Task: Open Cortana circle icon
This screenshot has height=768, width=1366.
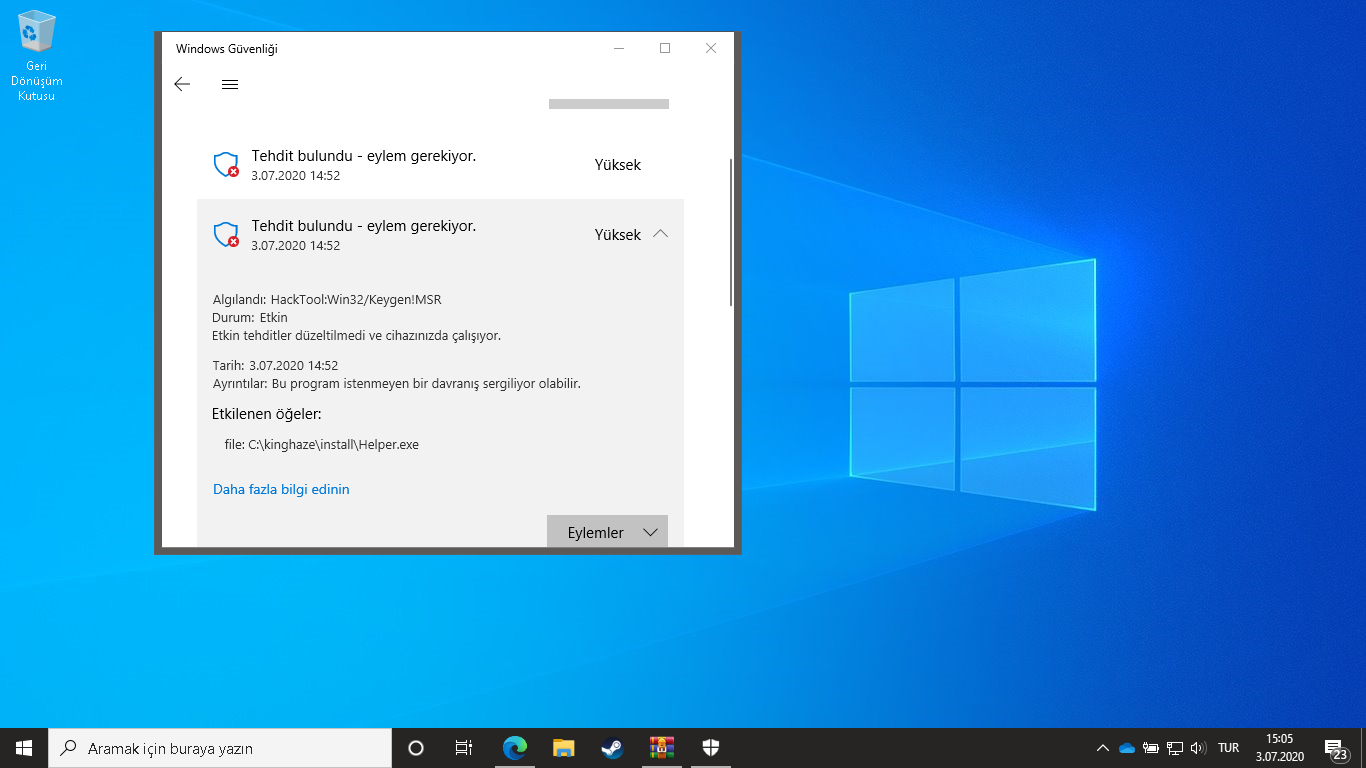Action: click(x=416, y=747)
